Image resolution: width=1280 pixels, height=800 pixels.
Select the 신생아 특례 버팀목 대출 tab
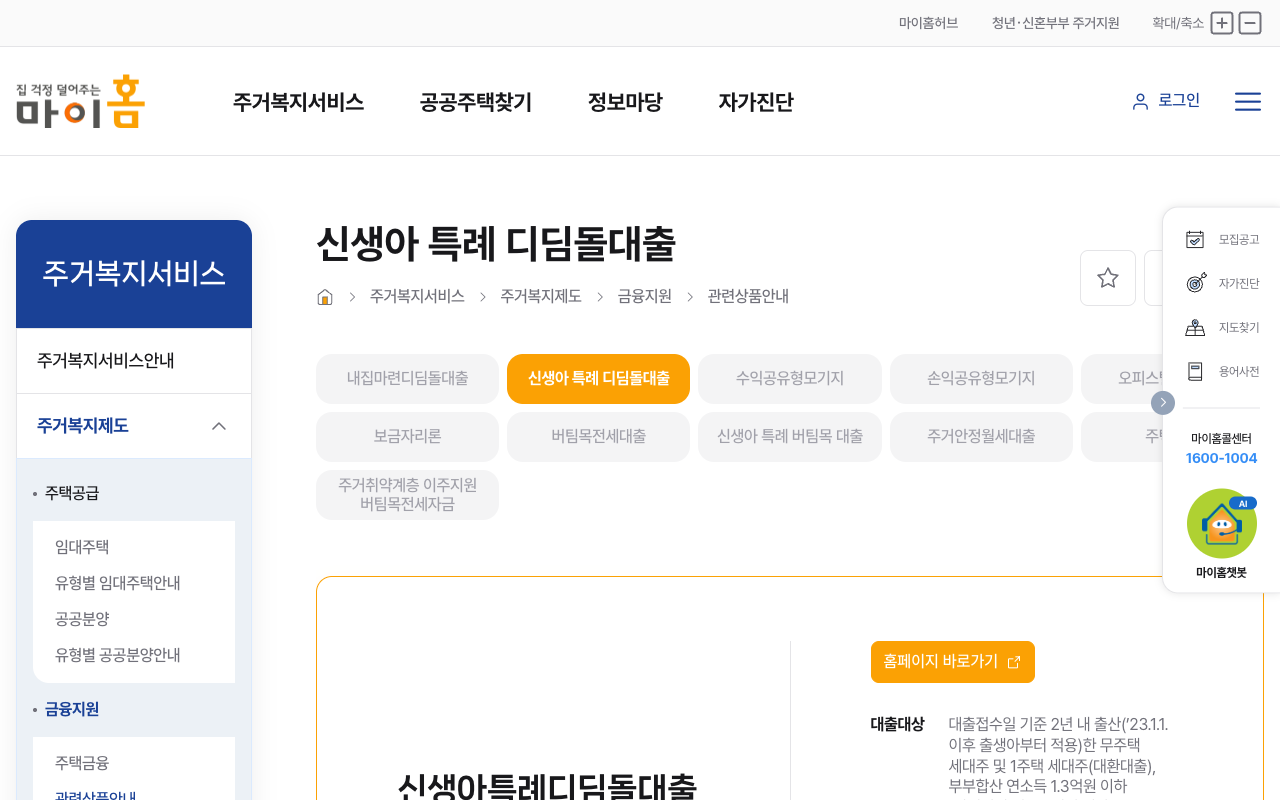pos(790,437)
